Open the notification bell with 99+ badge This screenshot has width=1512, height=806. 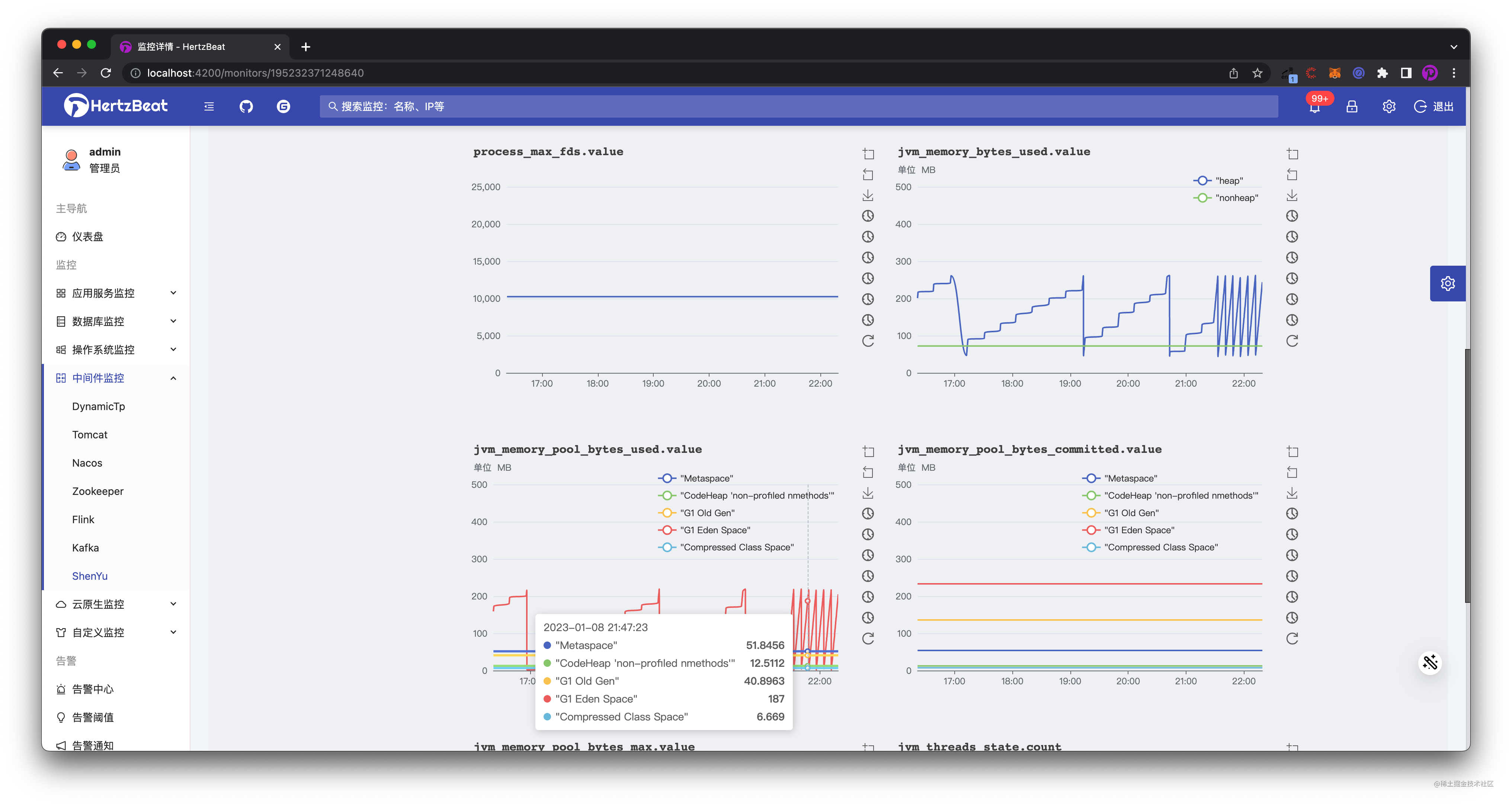[x=1315, y=106]
